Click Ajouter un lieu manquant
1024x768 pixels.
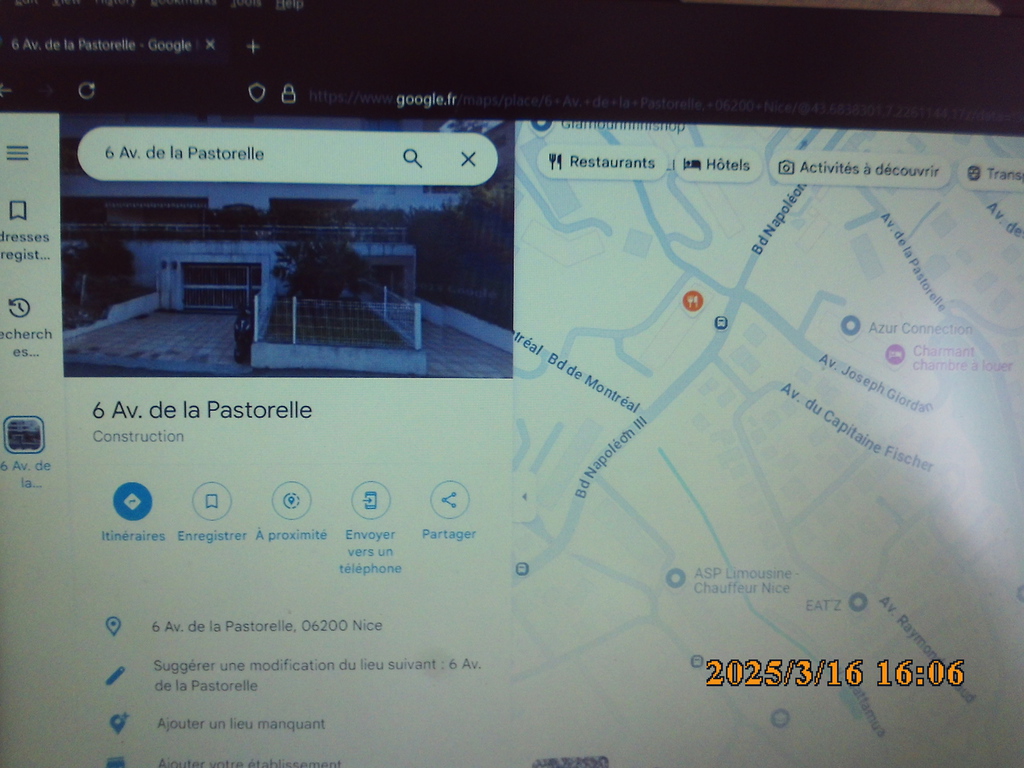[240, 723]
